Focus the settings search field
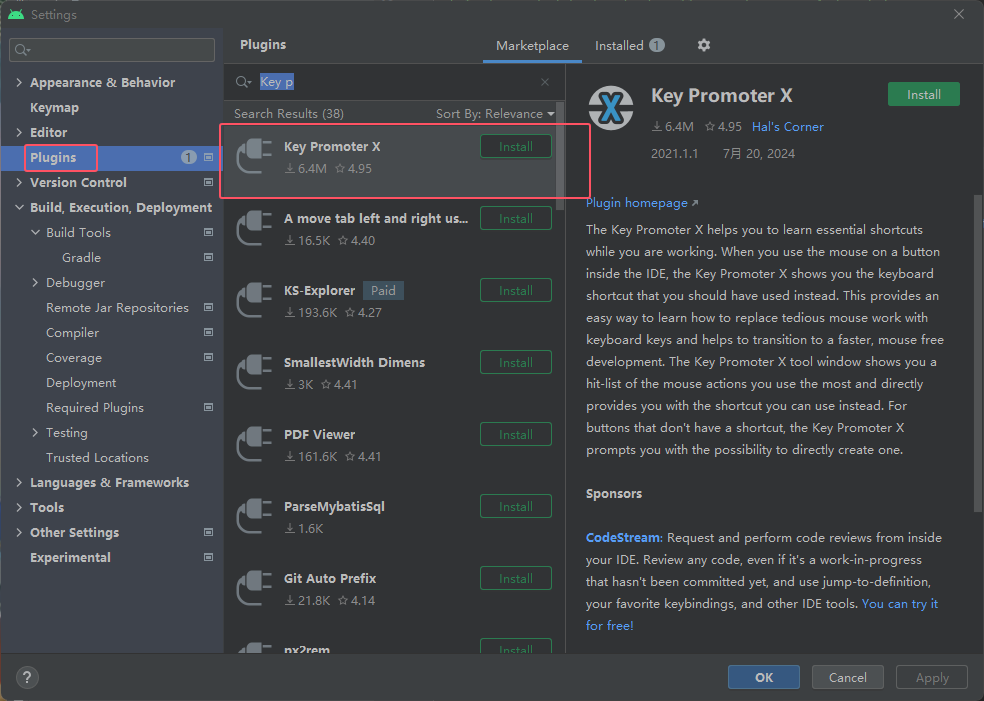This screenshot has width=984, height=701. (112, 50)
